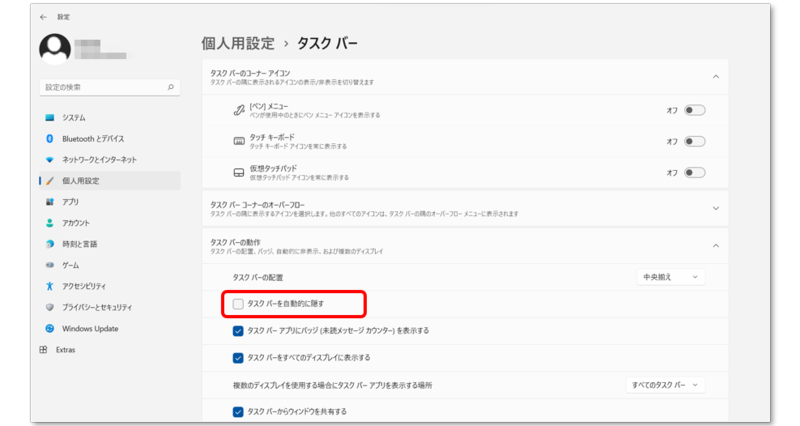Open the user profile avatar

click(x=55, y=49)
